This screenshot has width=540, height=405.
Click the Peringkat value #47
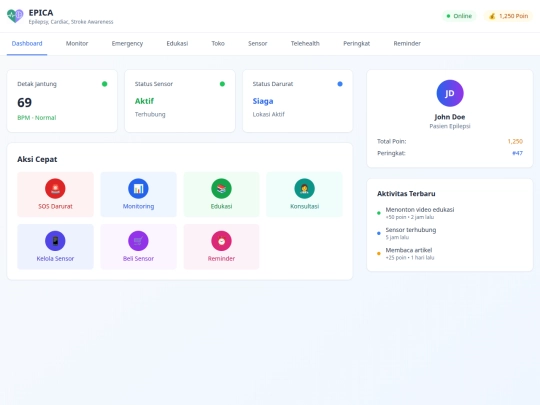pyautogui.click(x=517, y=153)
